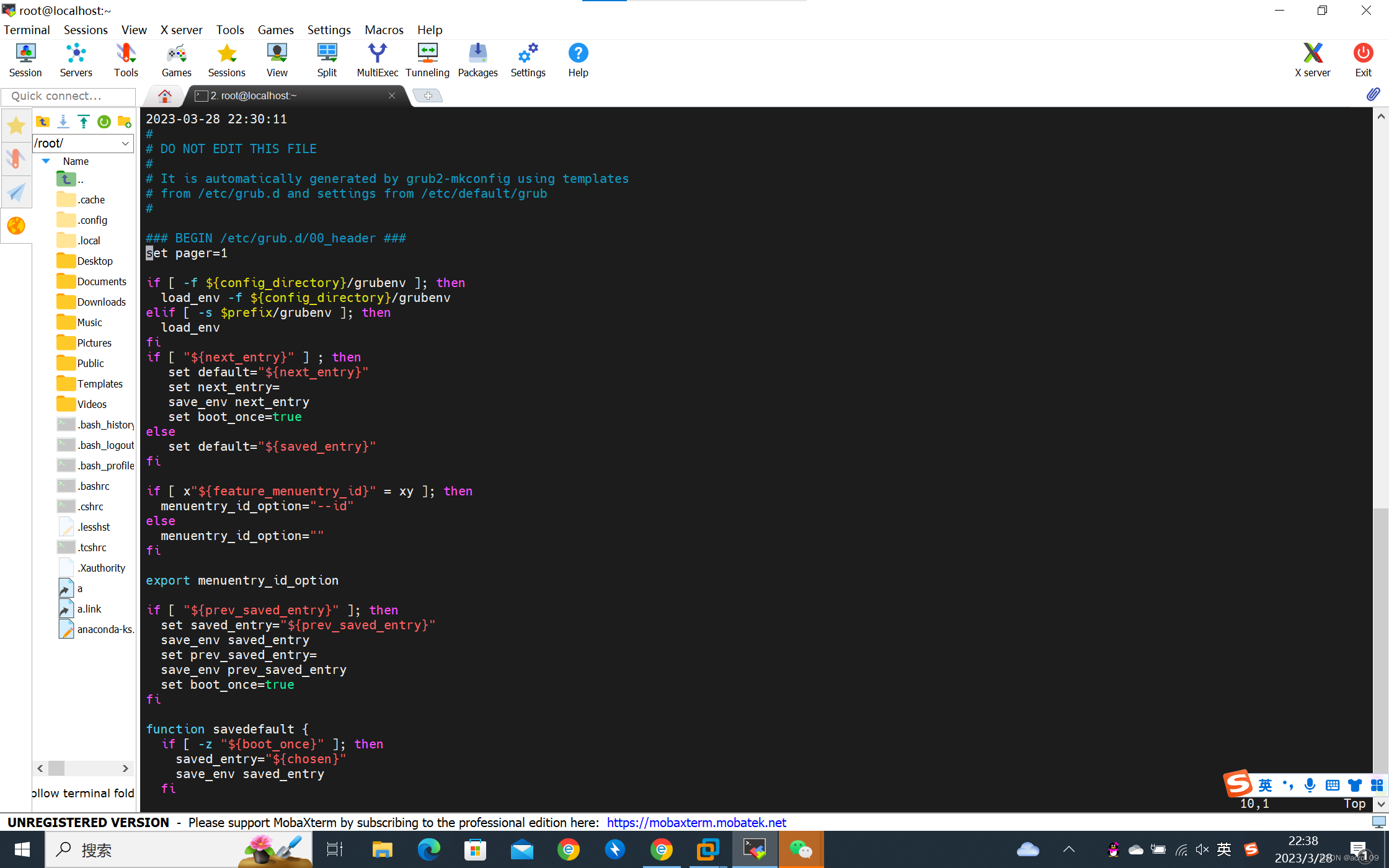Create new folder via folder-plus icon
1389x868 pixels.
pos(125,122)
